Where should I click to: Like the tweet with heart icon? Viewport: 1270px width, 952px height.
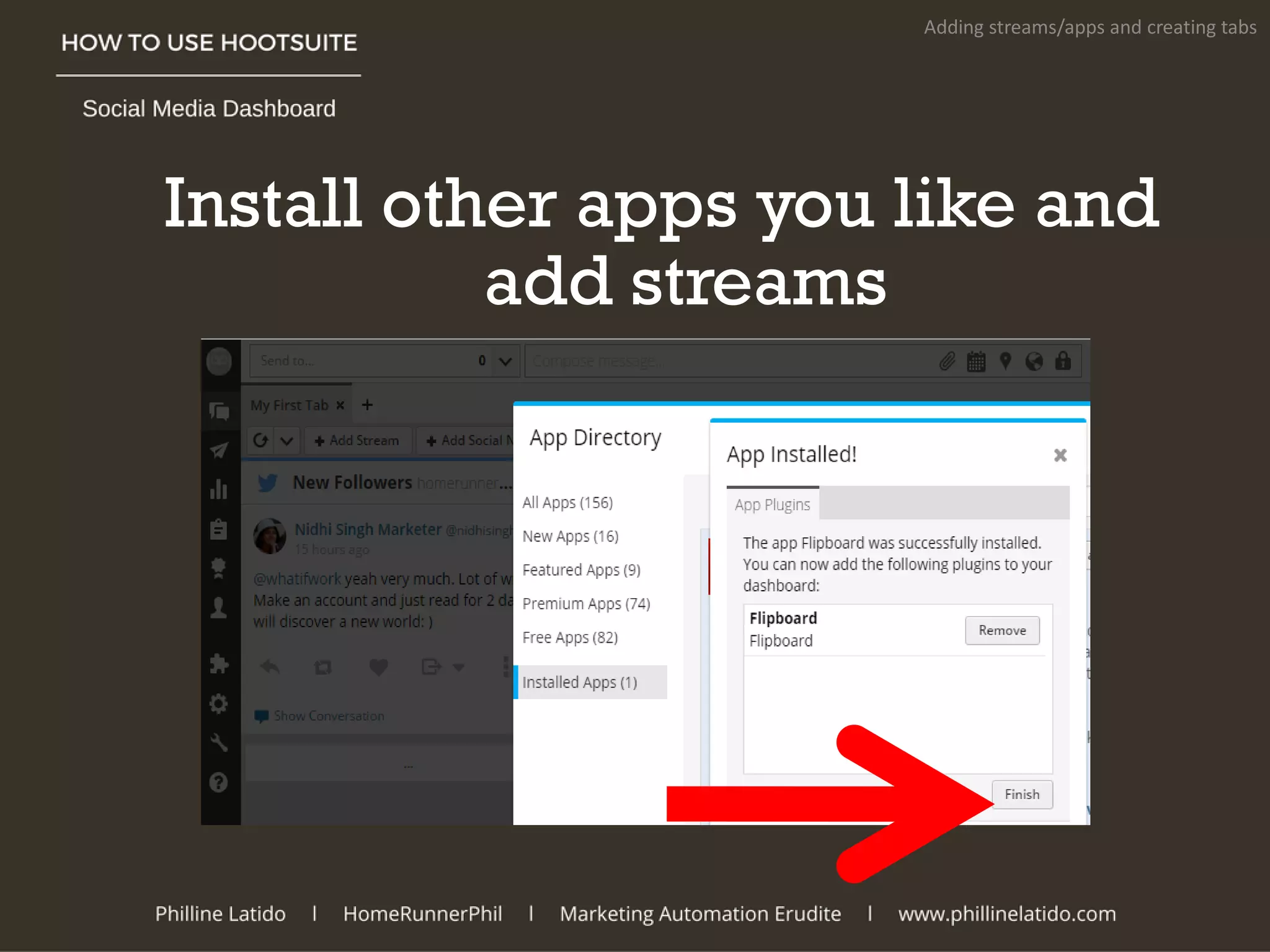378,667
